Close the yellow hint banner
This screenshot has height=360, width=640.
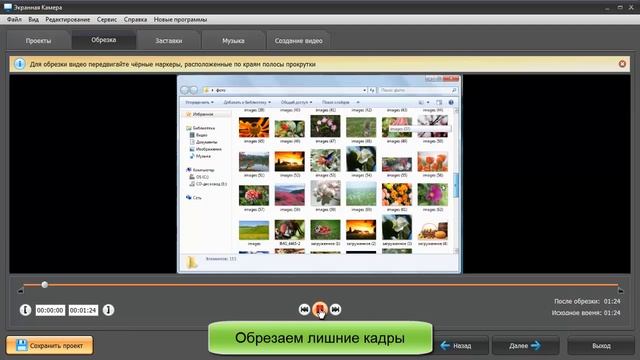tap(622, 64)
